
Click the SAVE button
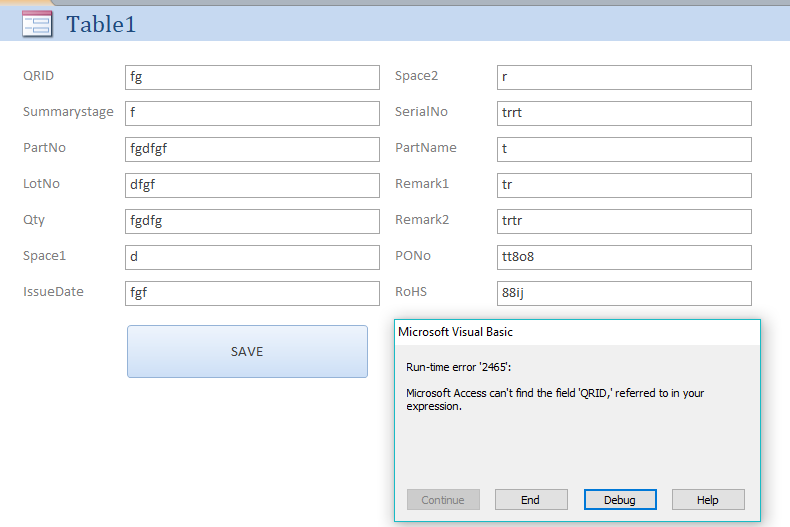pos(247,351)
